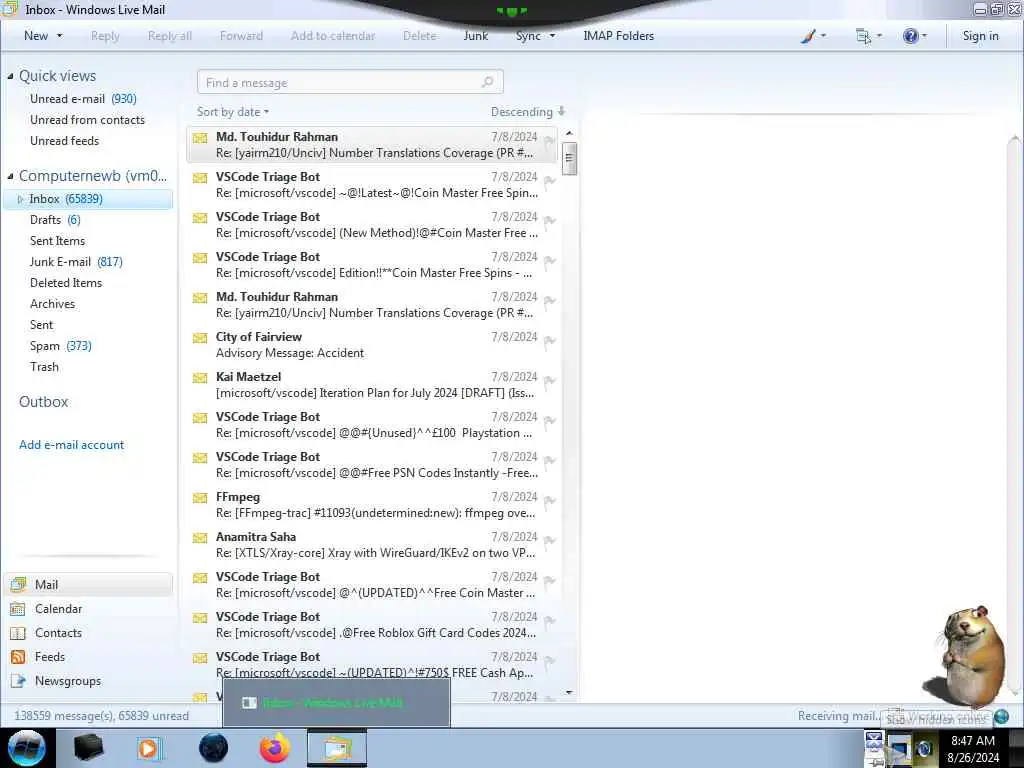Toggle flag on Anamitra Saha message
Screen dimensions: 1024x768
[x=549, y=541]
